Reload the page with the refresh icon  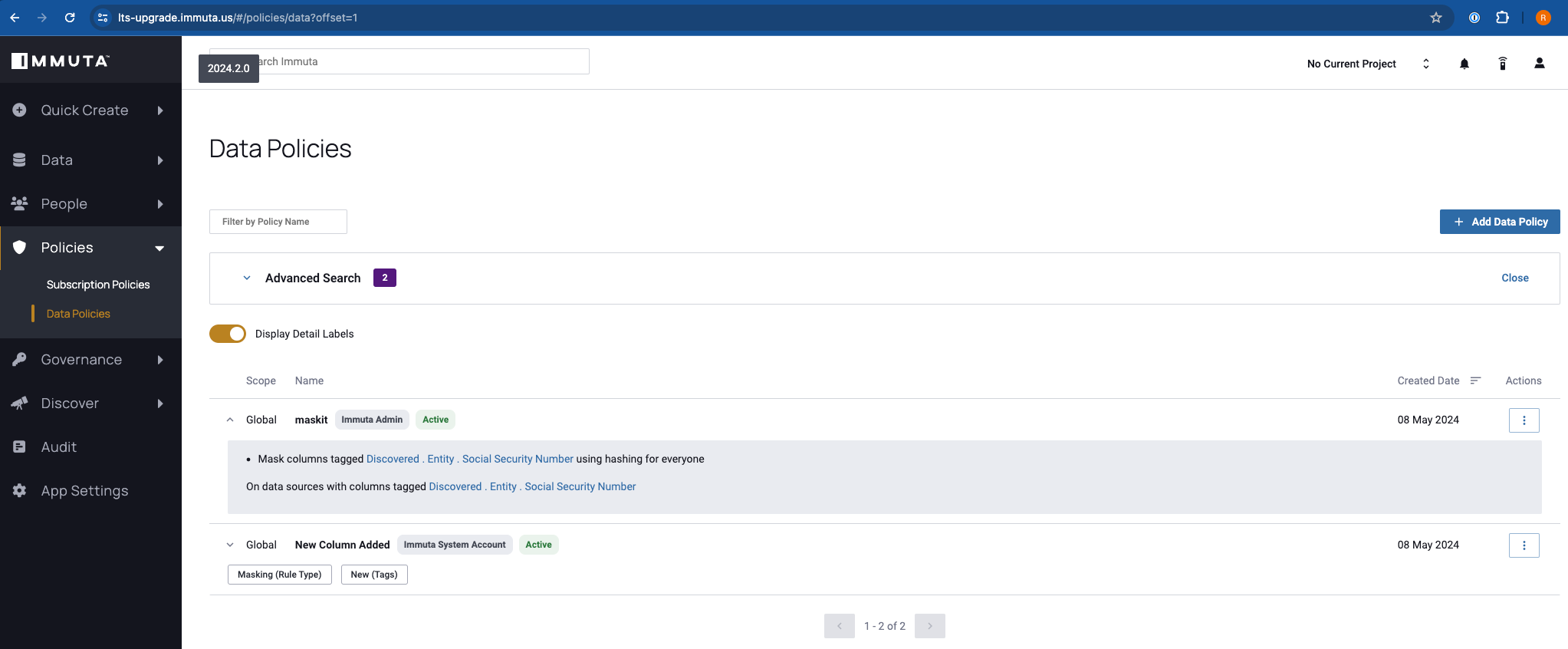tap(70, 18)
